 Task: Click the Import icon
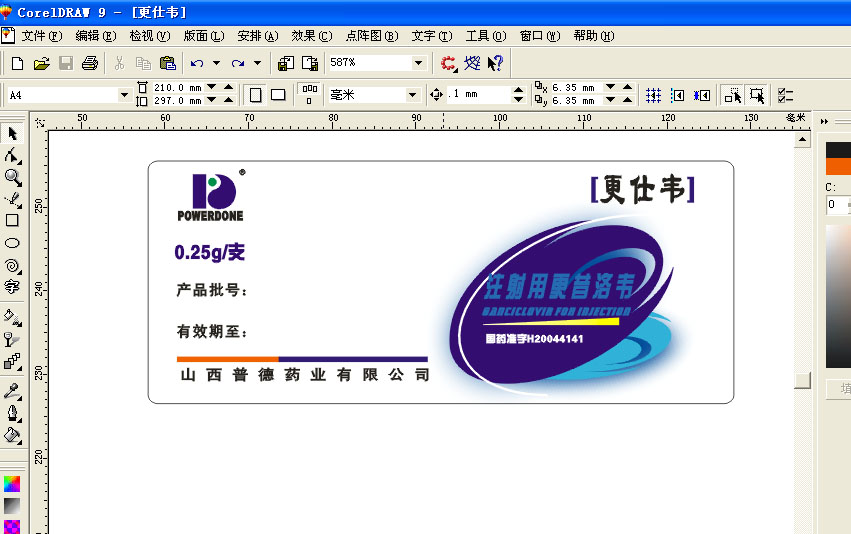[x=286, y=63]
